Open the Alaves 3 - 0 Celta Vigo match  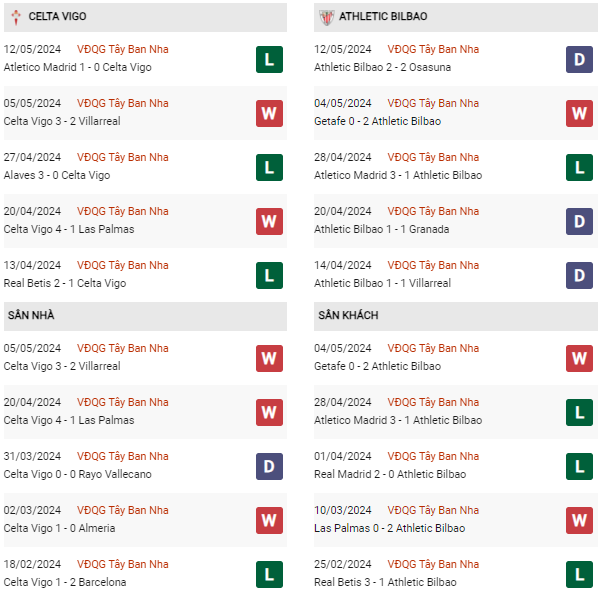57,175
